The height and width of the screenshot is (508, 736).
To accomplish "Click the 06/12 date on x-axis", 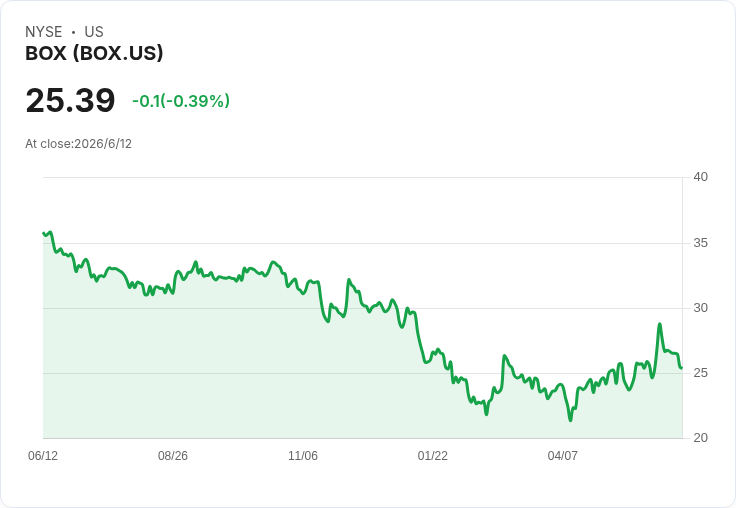I will [43, 455].
